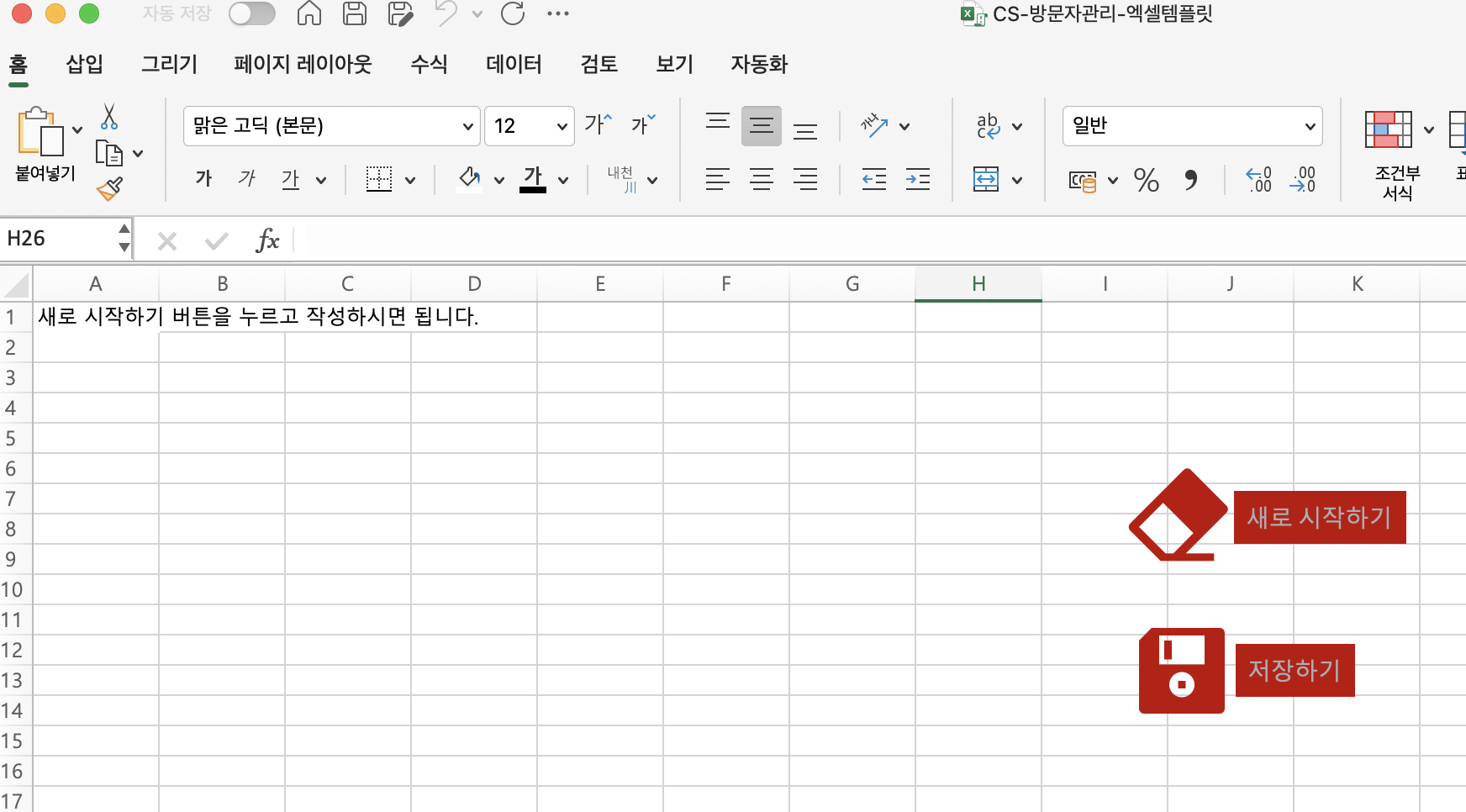The width and height of the screenshot is (1466, 812).
Task: Open the Home icon in title bar
Action: pos(309,13)
